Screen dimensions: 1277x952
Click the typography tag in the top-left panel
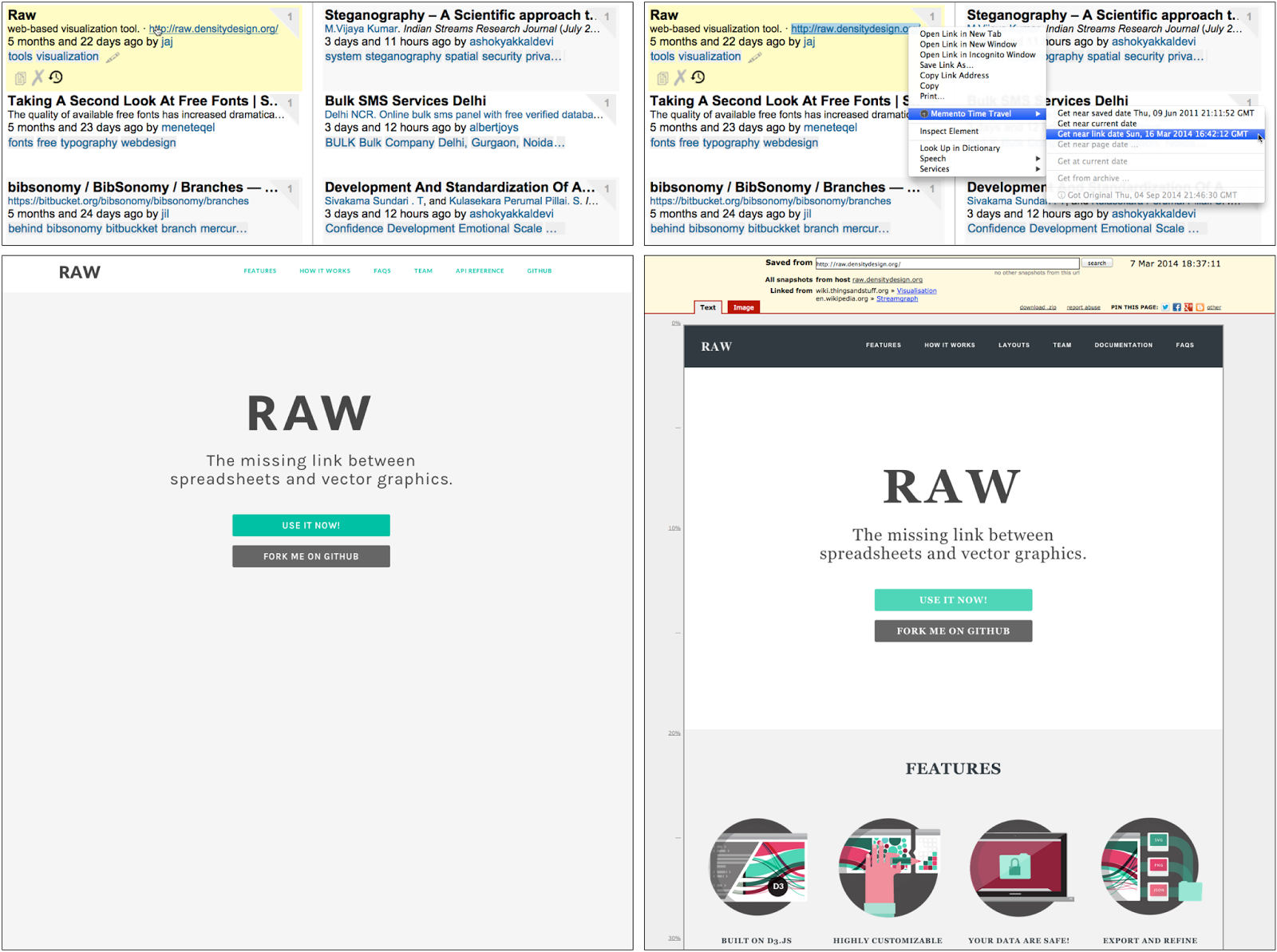[89, 143]
